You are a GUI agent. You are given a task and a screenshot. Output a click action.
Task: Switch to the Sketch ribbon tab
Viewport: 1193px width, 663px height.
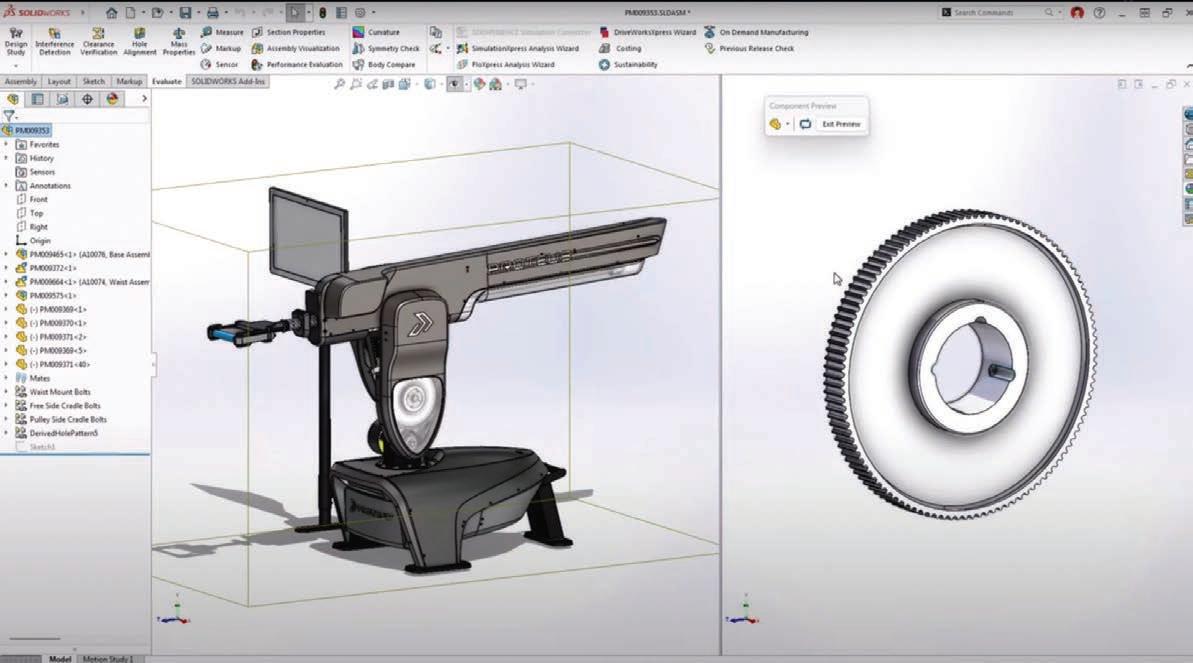tap(94, 81)
